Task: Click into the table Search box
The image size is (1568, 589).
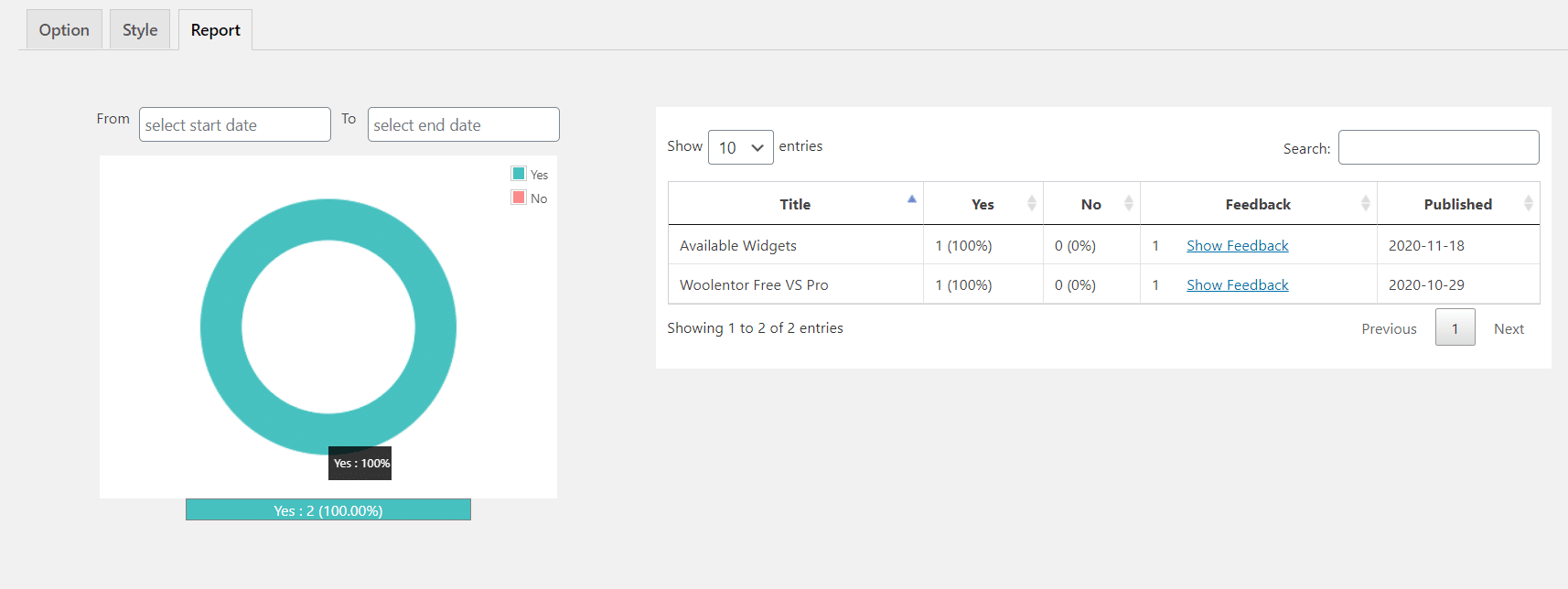Action: coord(1438,147)
